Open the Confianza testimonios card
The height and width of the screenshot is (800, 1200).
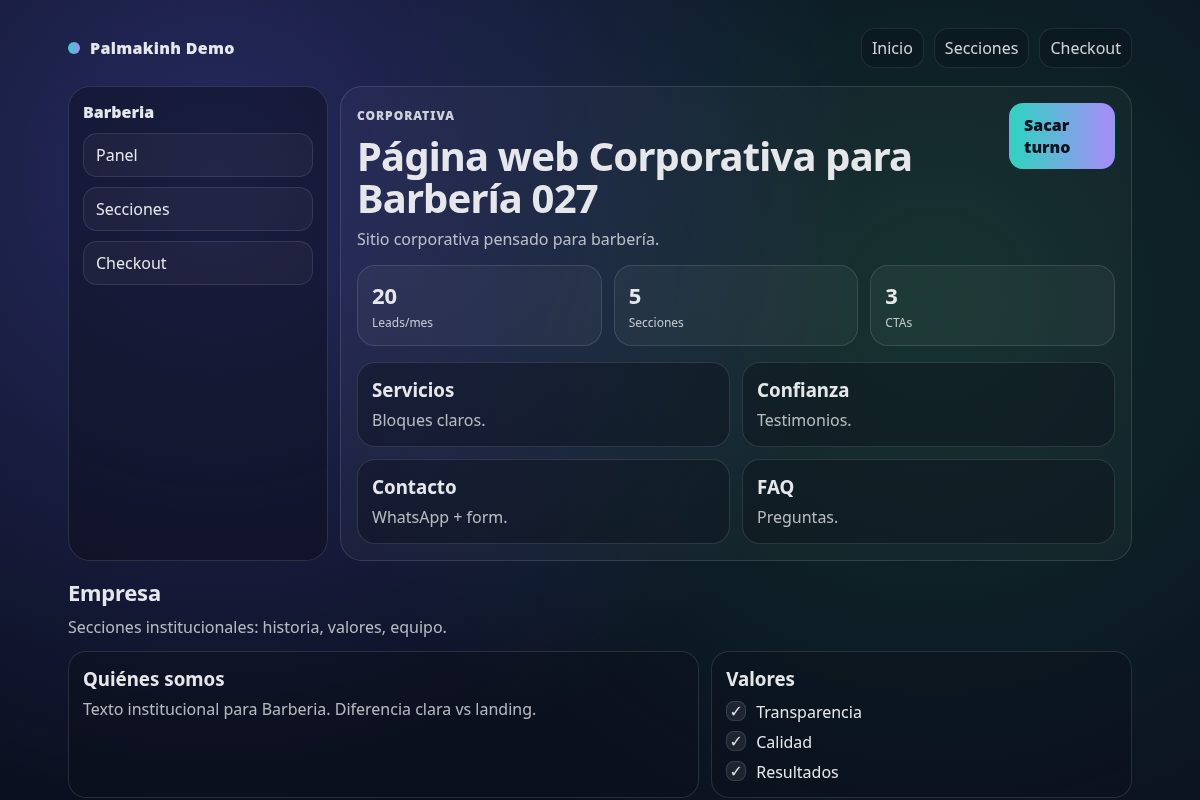point(928,404)
